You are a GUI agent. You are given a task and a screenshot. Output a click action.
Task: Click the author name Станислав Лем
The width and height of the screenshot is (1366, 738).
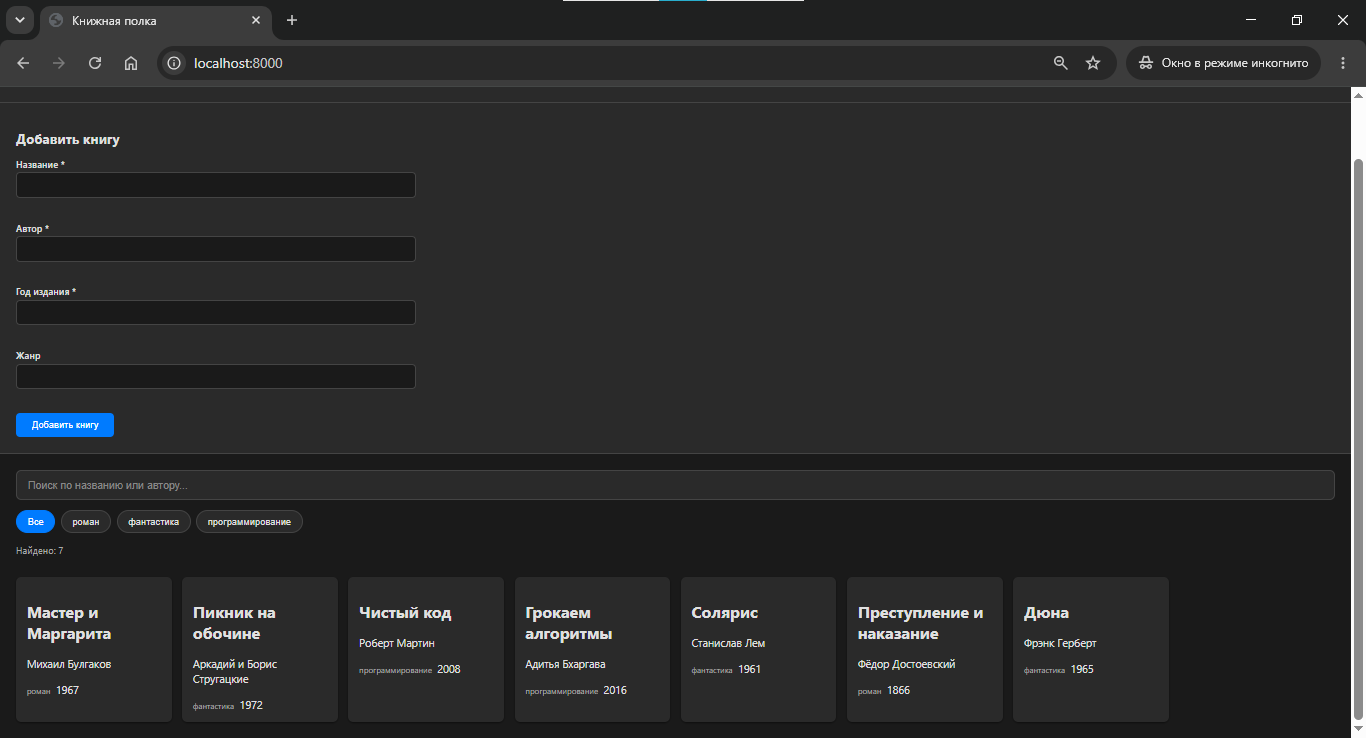click(x=728, y=643)
